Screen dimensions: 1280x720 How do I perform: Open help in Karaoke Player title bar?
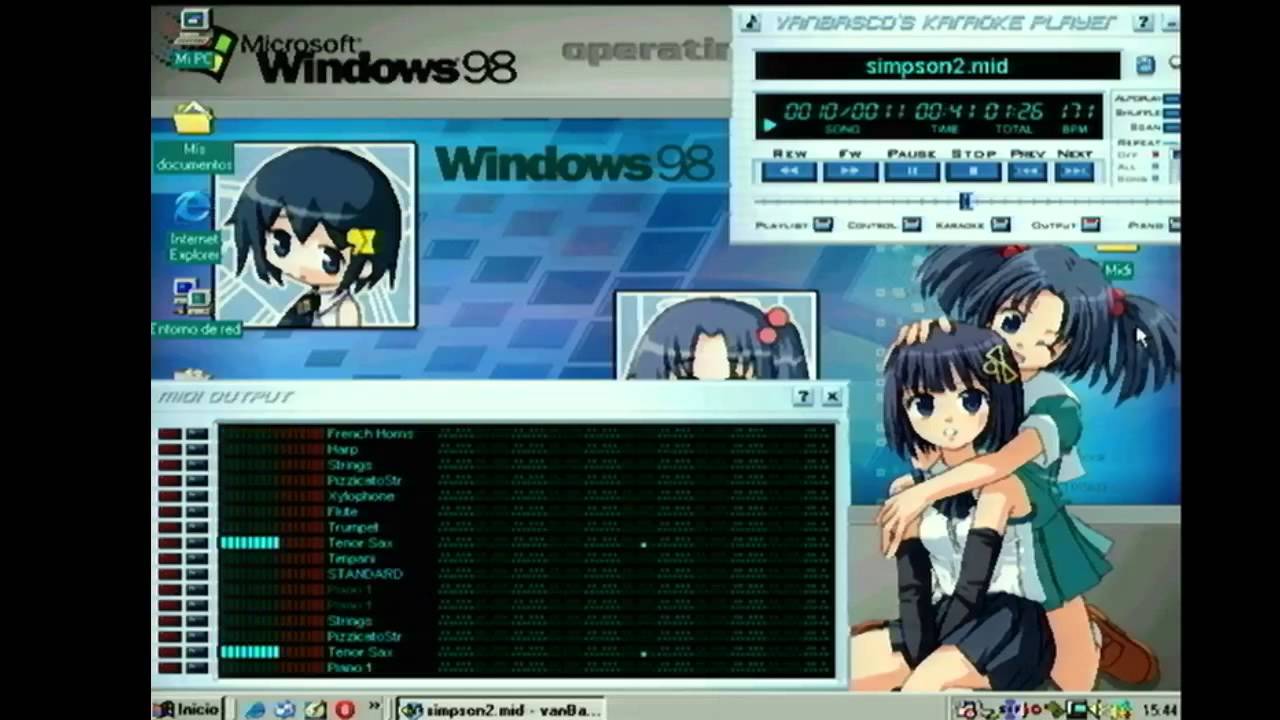click(1144, 22)
